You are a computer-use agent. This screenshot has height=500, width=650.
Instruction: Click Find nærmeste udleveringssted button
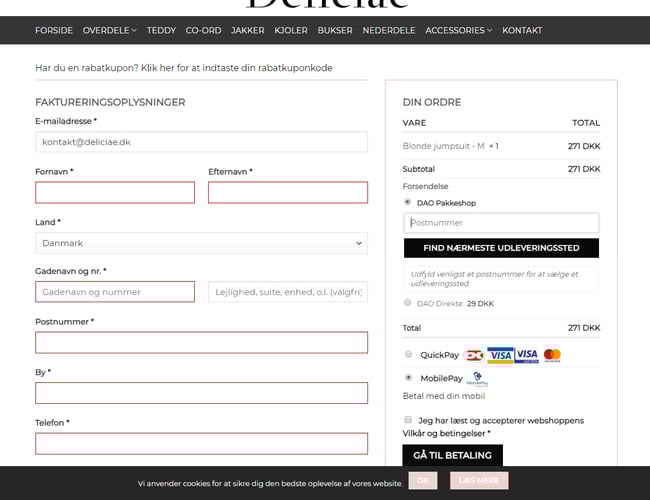coord(501,248)
